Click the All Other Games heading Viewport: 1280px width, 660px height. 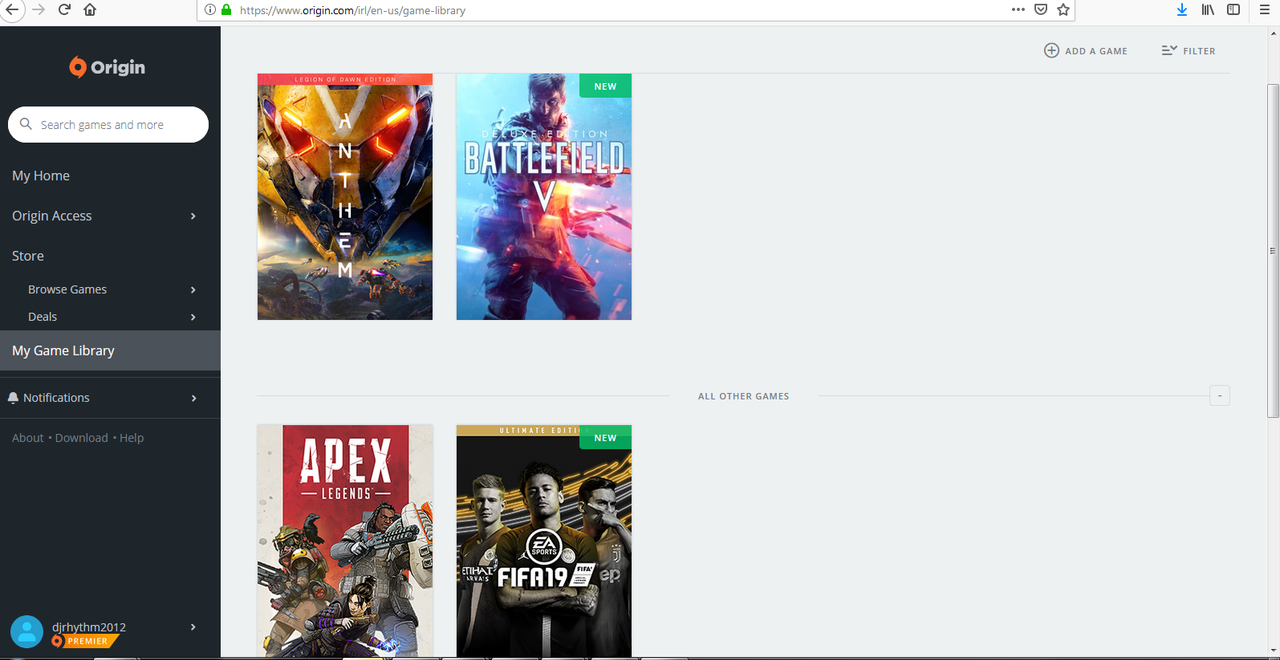(x=743, y=397)
